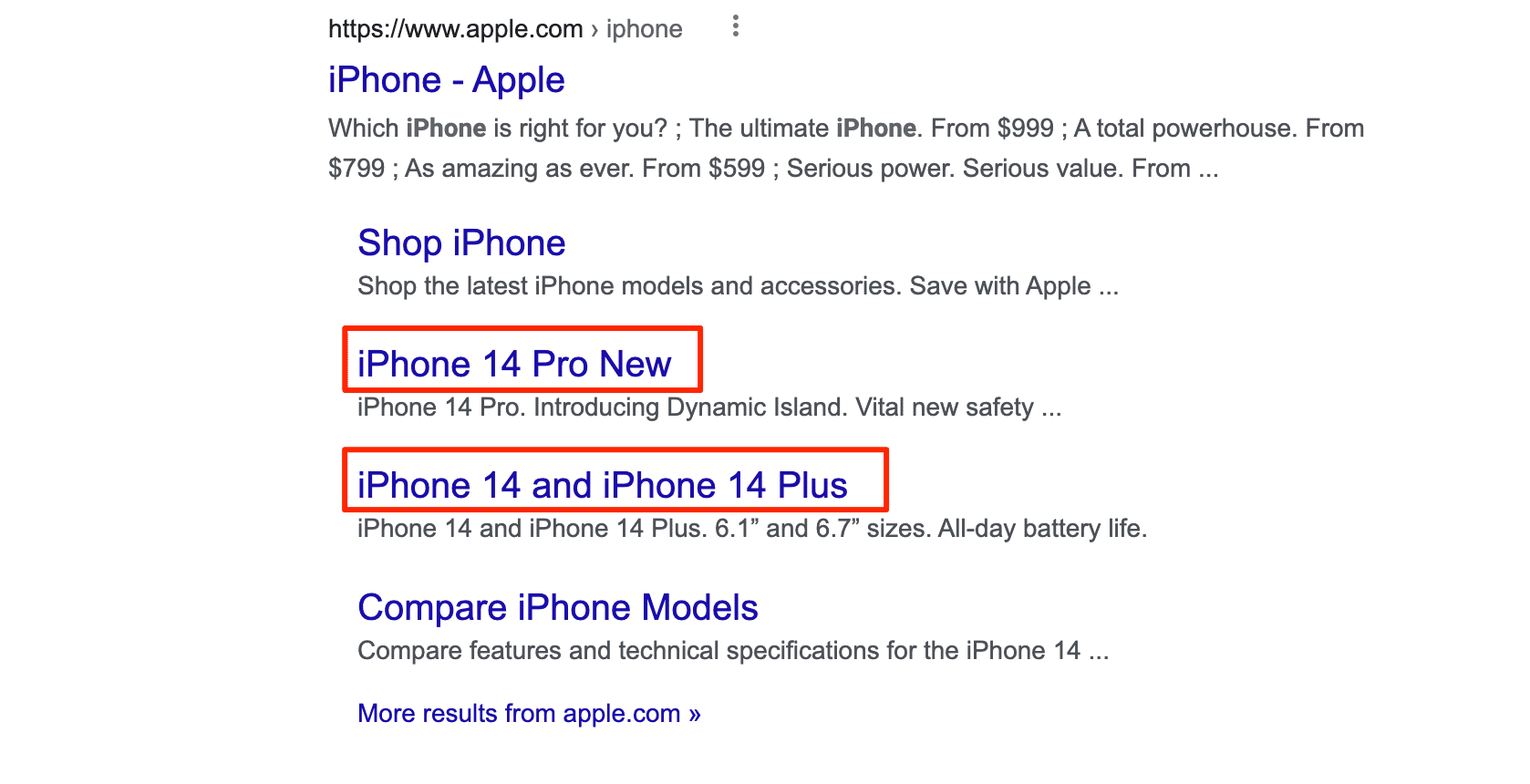Click the 'From $999' text in snippet

992,129
